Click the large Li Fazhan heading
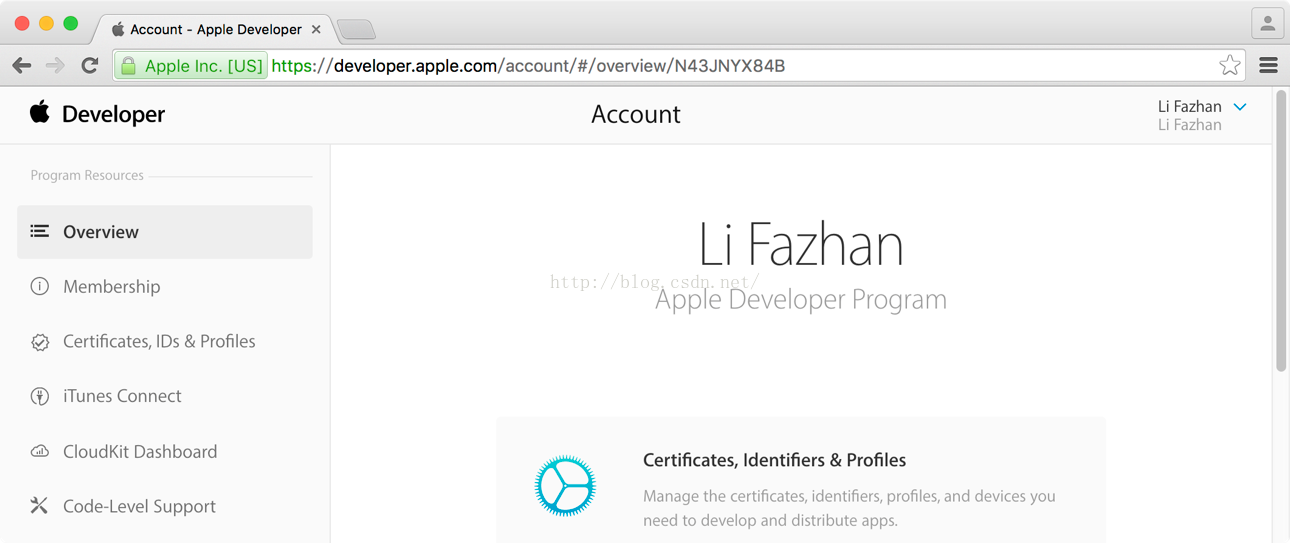Viewport: 1290px width, 543px height. click(x=801, y=245)
